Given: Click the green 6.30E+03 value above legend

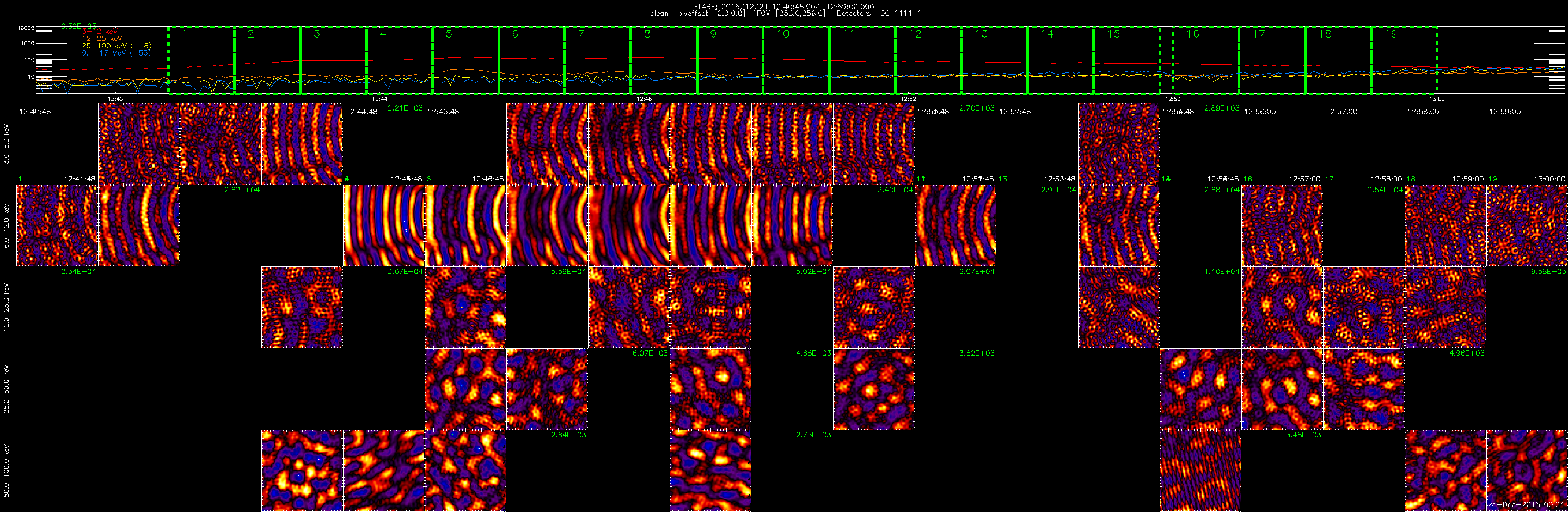Looking at the screenshot, I should click(x=78, y=26).
